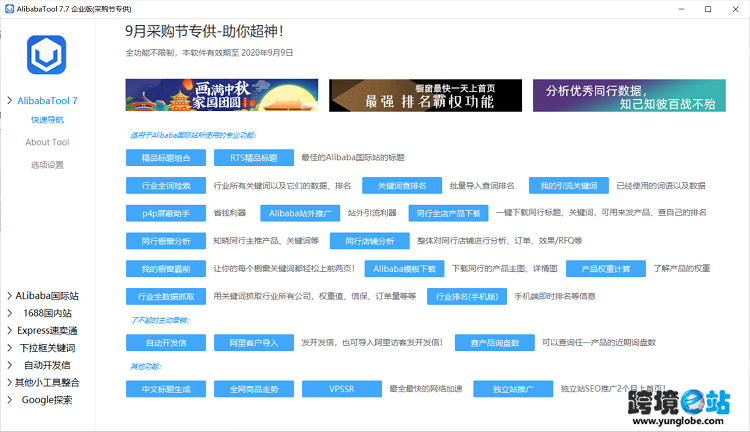Image resolution: width=750 pixels, height=432 pixels.
Task: Expand the 下拉框关键词 section arrow
Action: [x=10, y=348]
